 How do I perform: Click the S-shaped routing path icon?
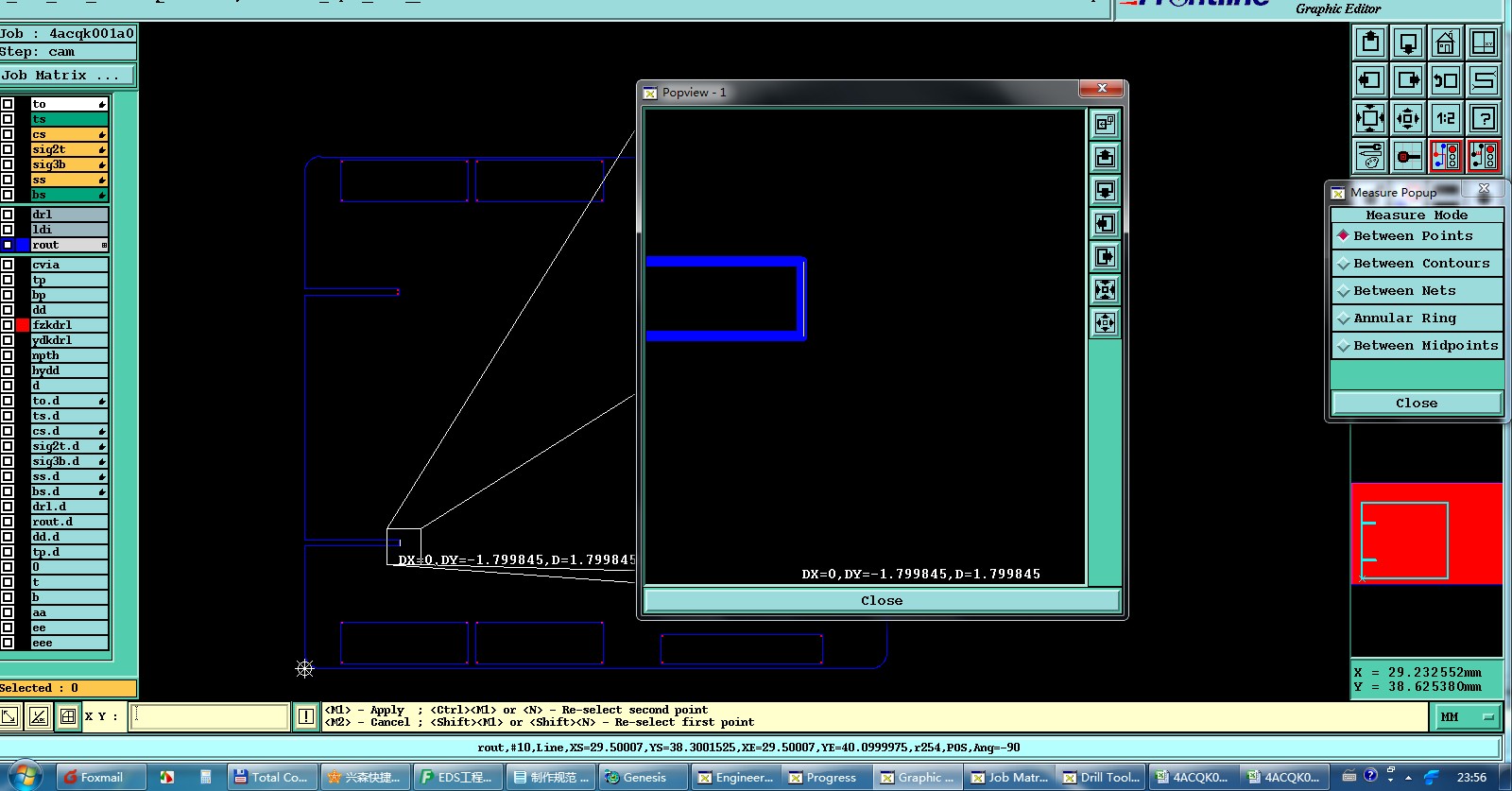tap(1484, 80)
